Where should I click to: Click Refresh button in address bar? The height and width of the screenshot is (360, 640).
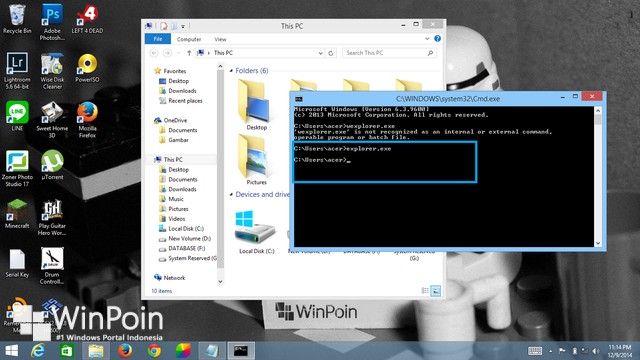[331, 53]
